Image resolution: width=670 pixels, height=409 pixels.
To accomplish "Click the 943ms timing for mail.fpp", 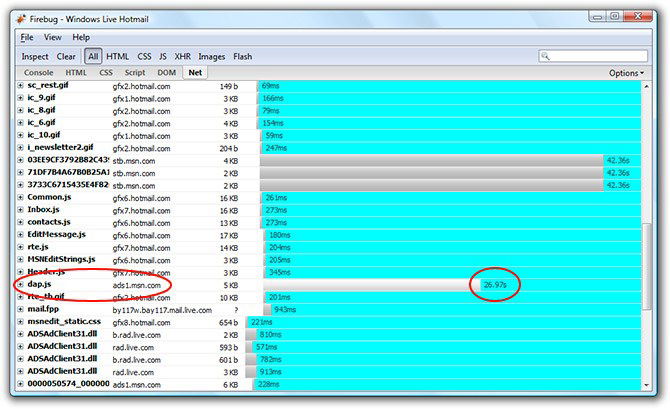I will click(x=285, y=309).
